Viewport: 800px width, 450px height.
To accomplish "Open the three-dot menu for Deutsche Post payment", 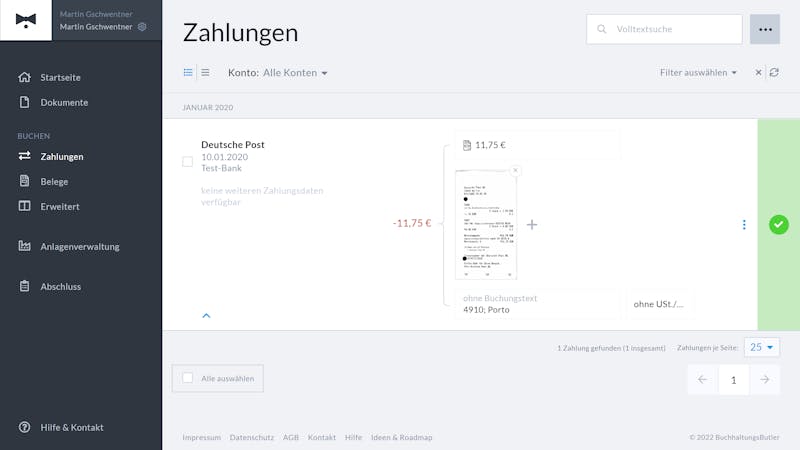I will pos(744,224).
